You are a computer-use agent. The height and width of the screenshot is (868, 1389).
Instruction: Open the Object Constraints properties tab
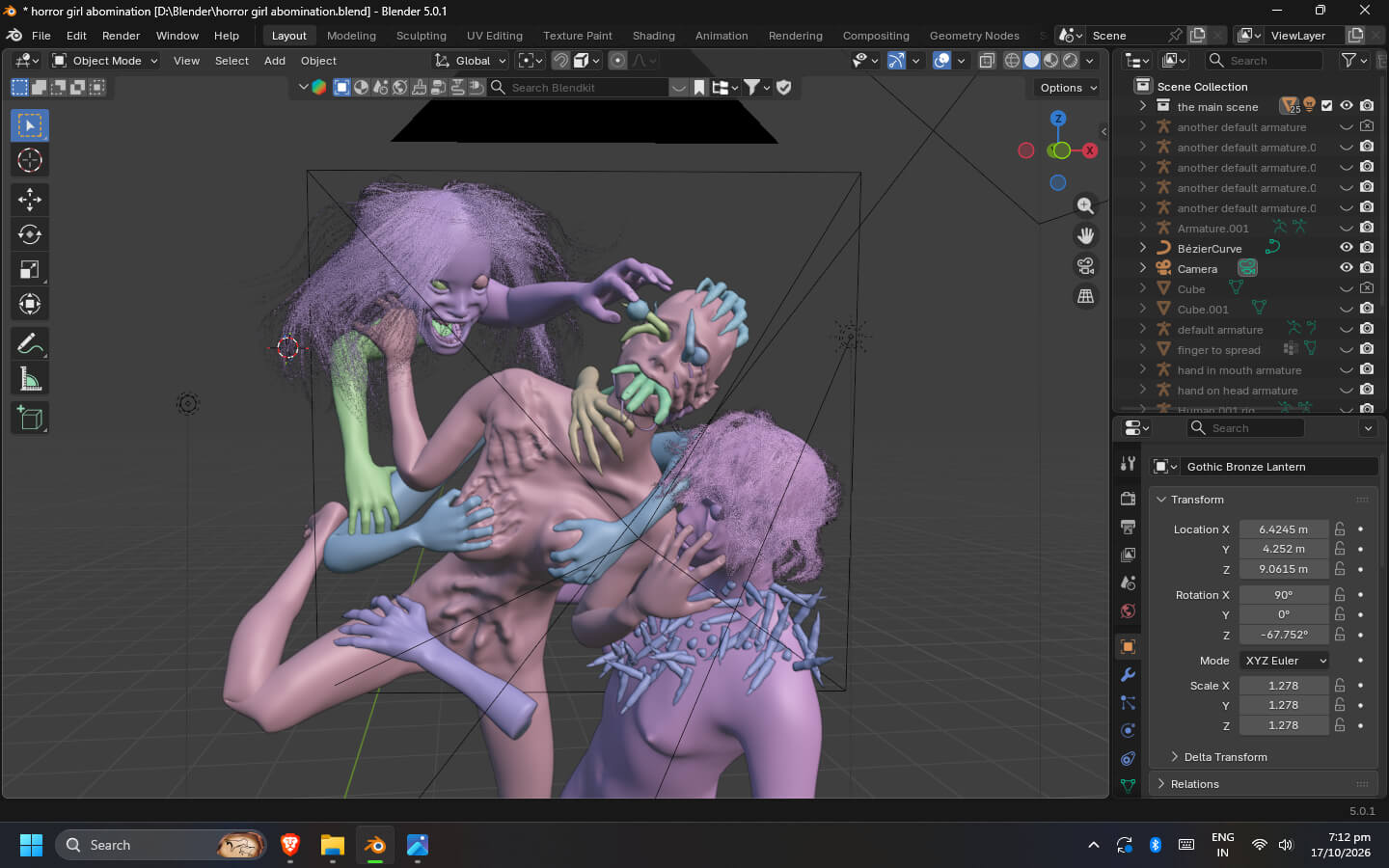click(x=1128, y=758)
